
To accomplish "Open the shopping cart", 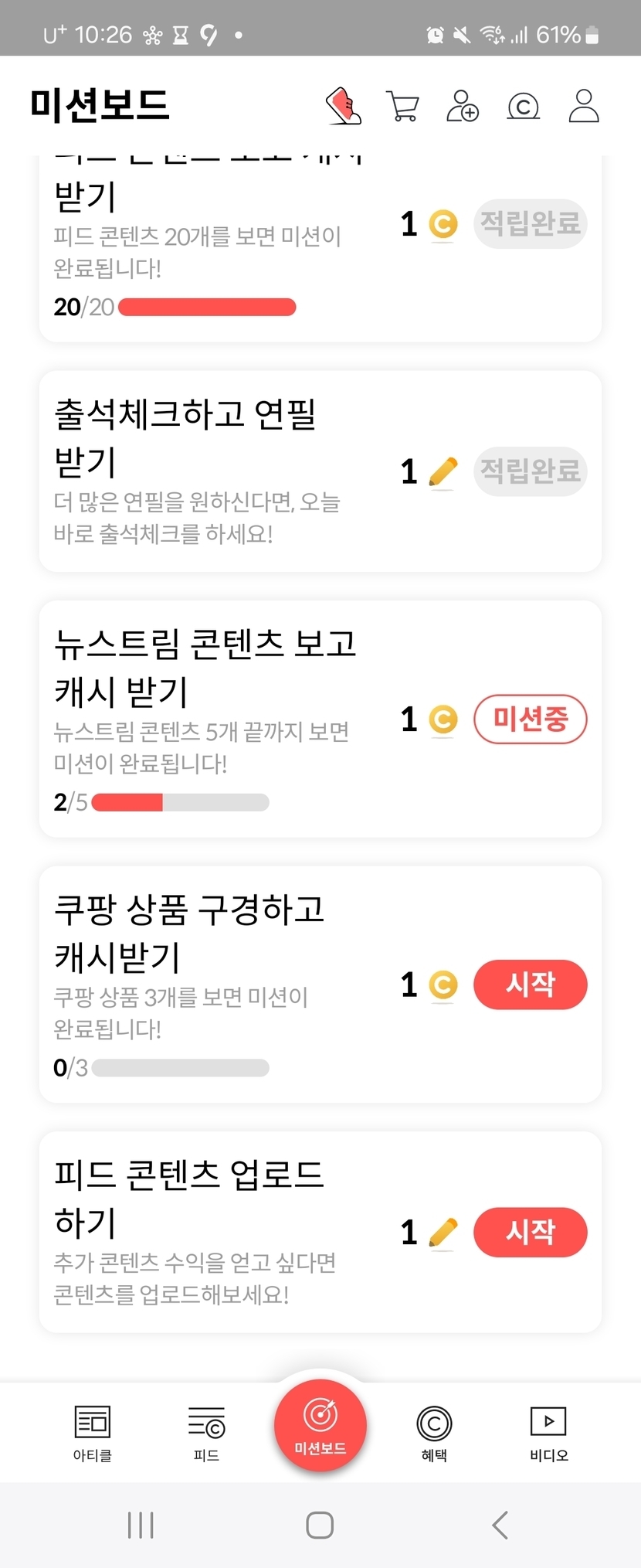I will click(x=402, y=106).
